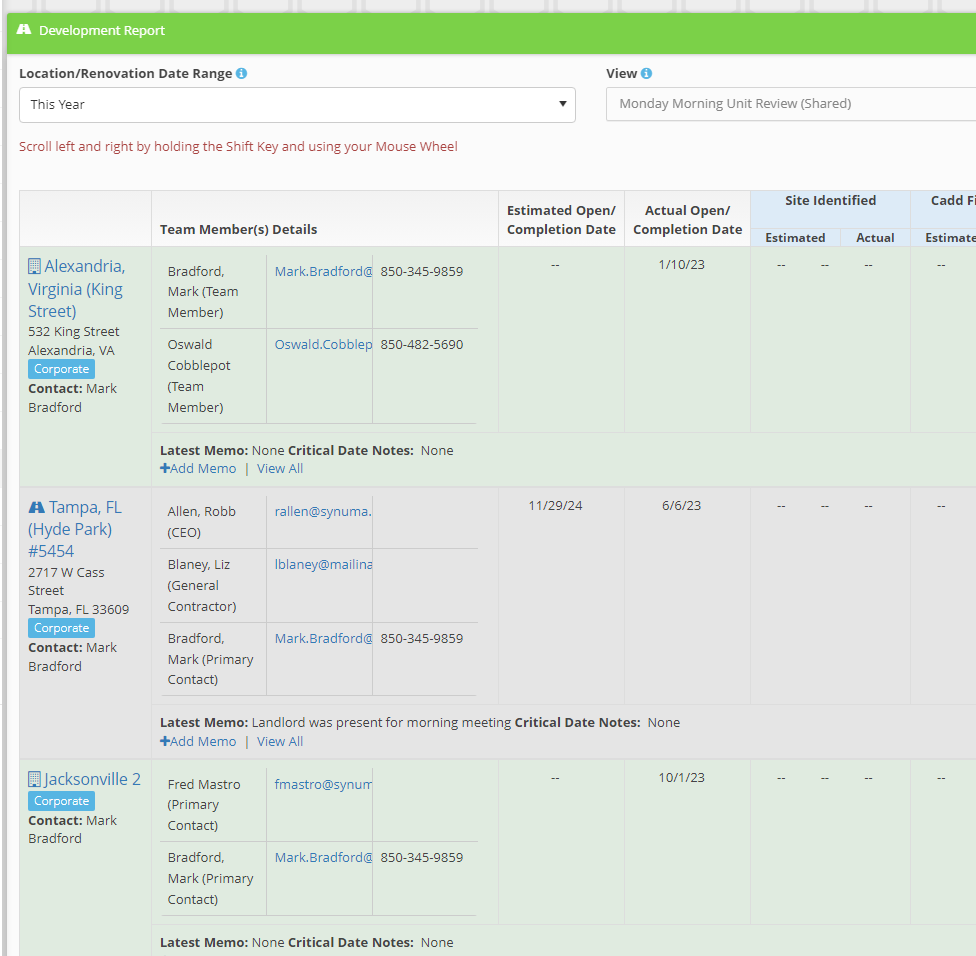Image resolution: width=976 pixels, height=956 pixels.
Task: Open Tampa, FL (Hyde Park) #5454 link
Action: [x=75, y=529]
